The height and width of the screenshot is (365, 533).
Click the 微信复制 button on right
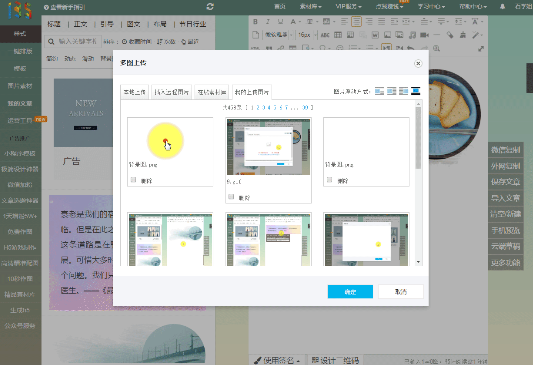(505, 150)
